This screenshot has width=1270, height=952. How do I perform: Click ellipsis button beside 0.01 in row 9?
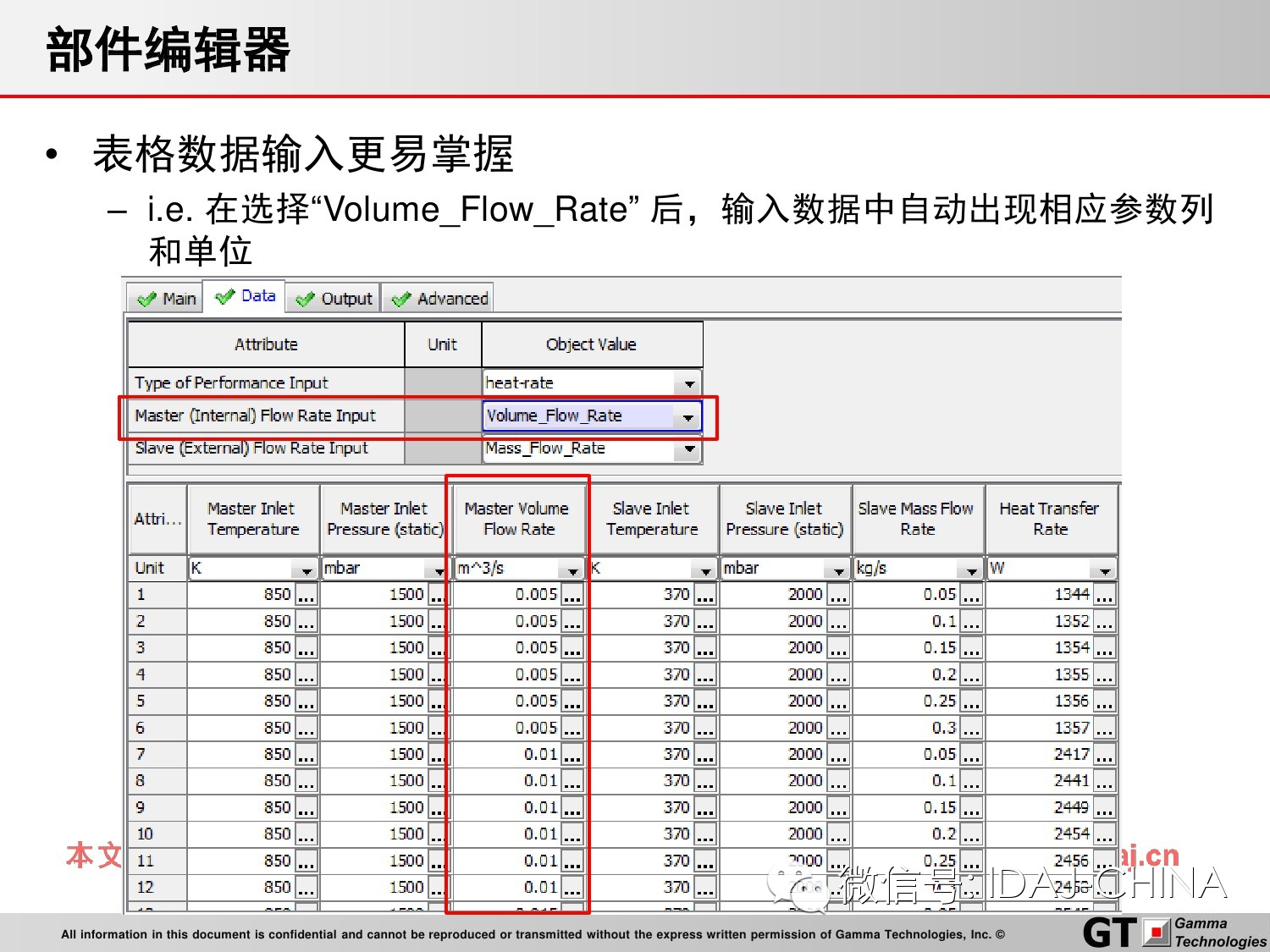573,808
